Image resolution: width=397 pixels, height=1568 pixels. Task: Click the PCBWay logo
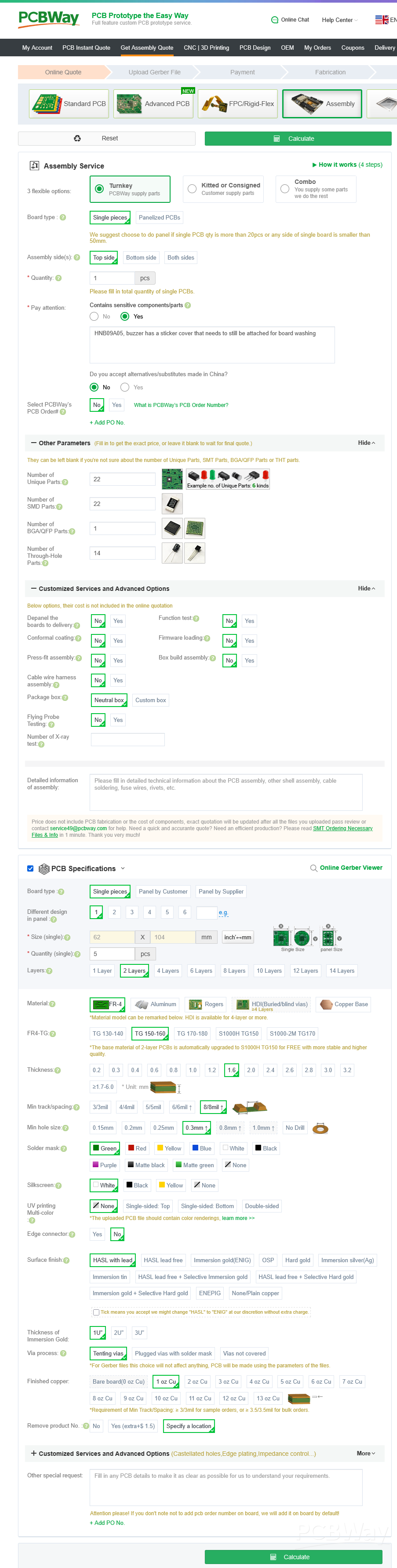(49, 19)
